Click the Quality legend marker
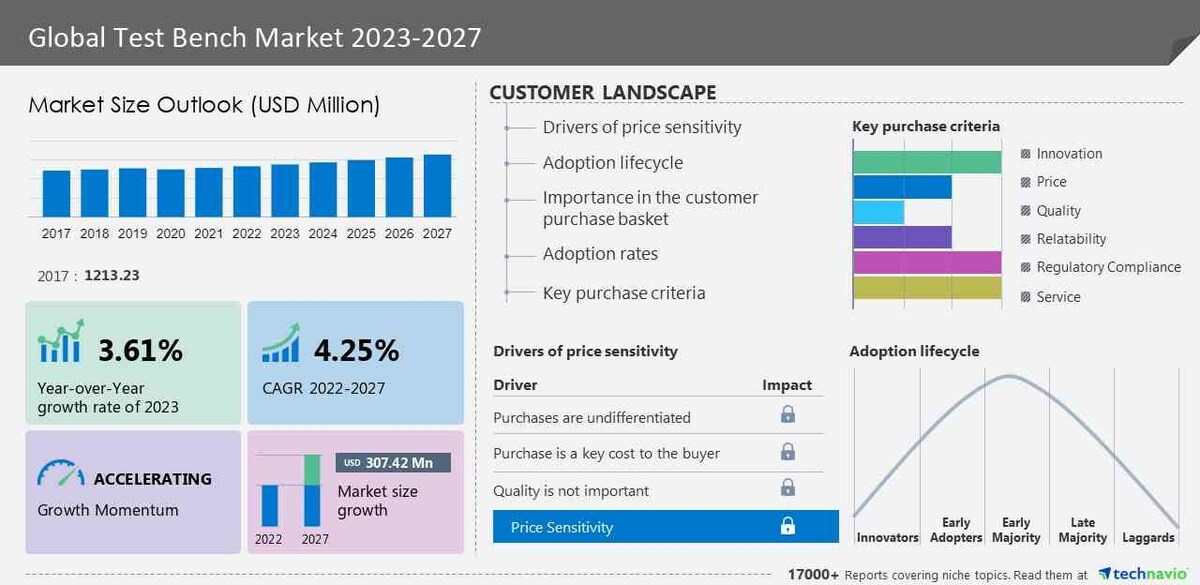This screenshot has height=585, width=1200. coord(1026,211)
